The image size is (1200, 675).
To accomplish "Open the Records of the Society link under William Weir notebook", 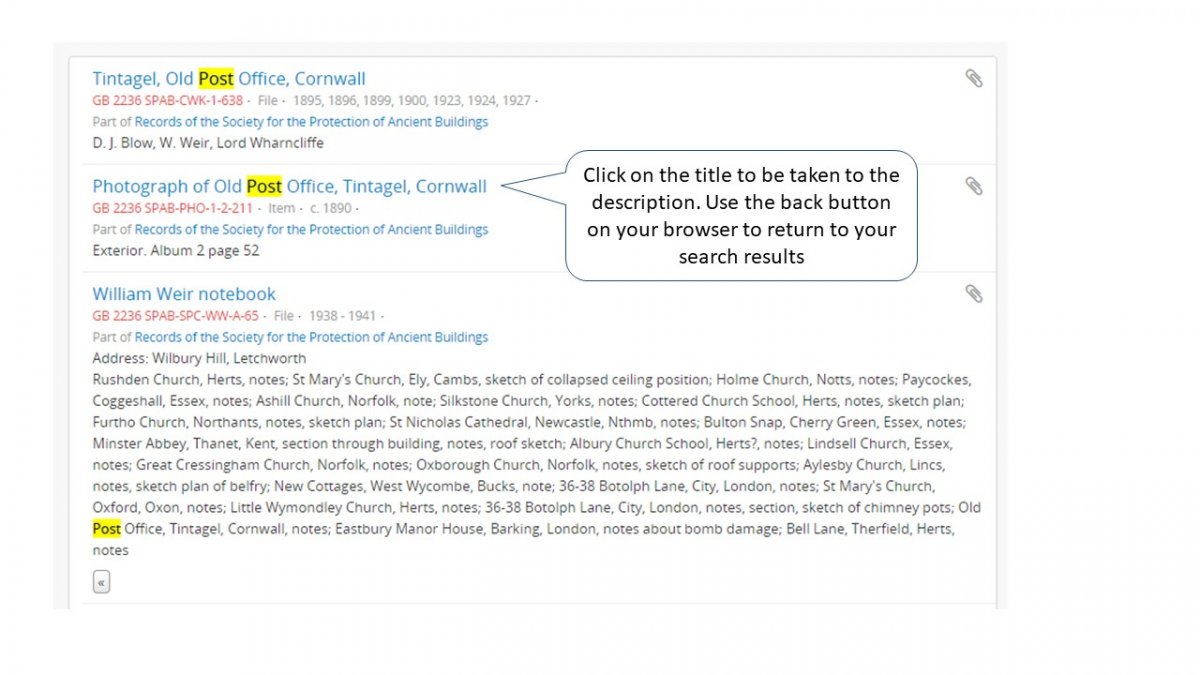I will 311,338.
